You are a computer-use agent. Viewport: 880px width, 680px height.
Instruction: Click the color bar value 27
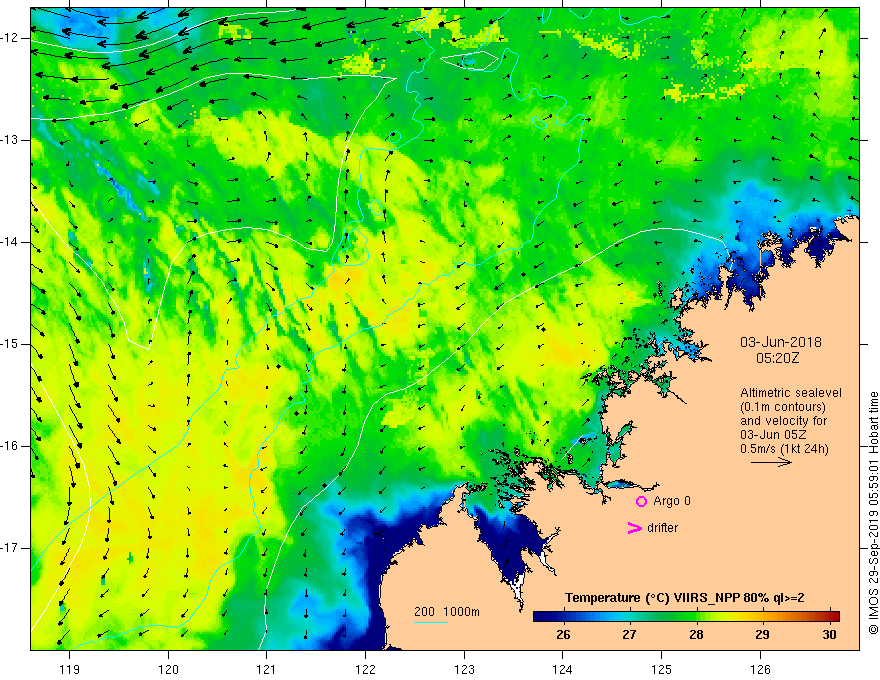click(629, 635)
